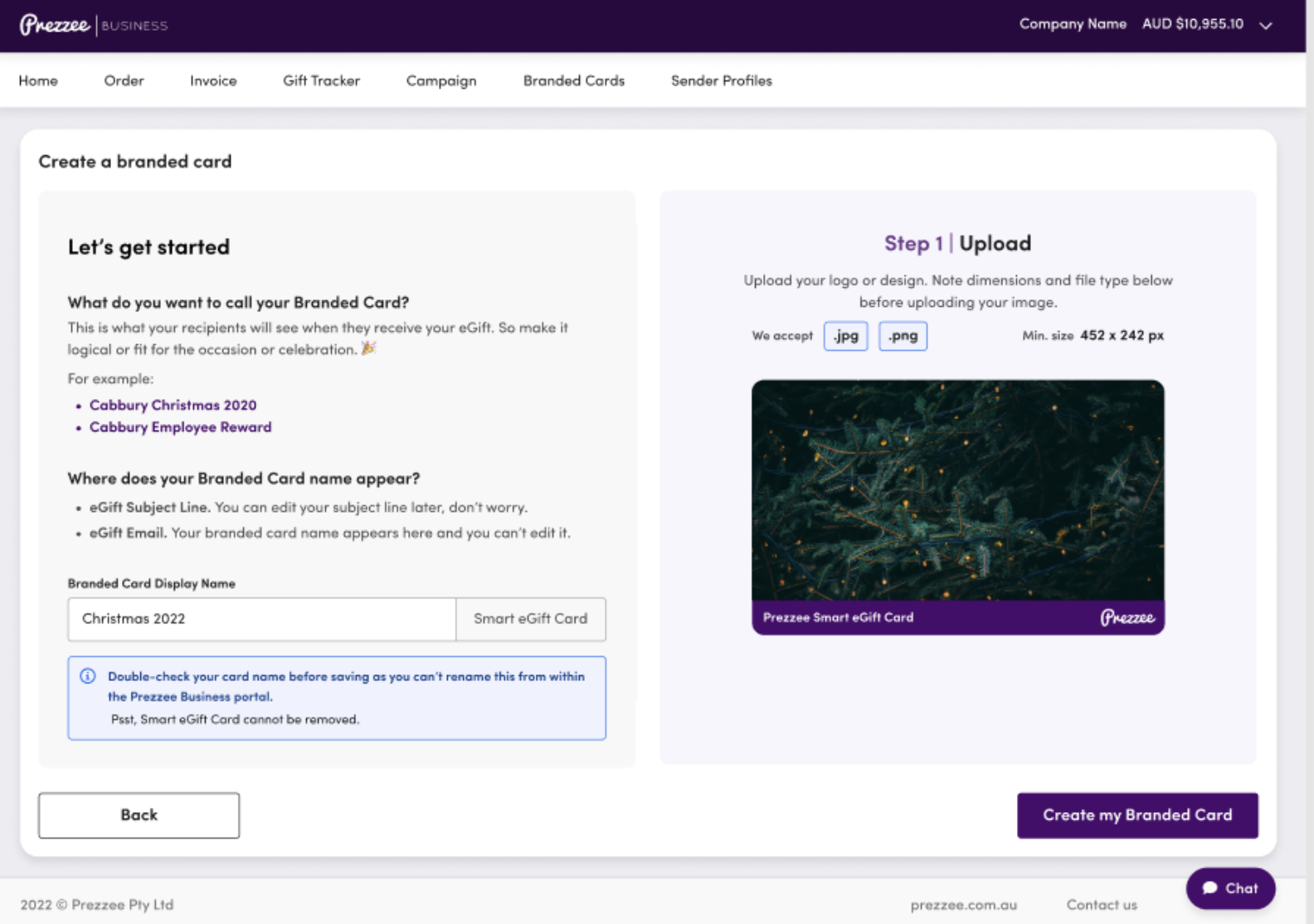
Task: Click the Contact us footer link
Action: (x=1102, y=905)
